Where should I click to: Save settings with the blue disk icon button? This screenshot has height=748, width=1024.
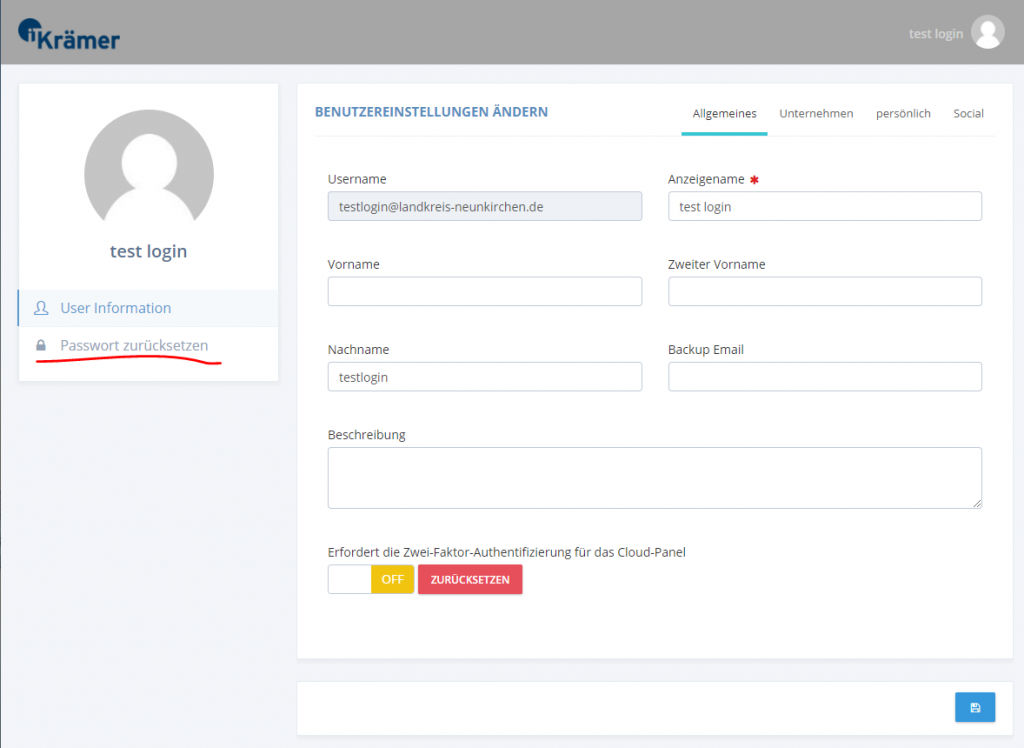click(x=975, y=707)
